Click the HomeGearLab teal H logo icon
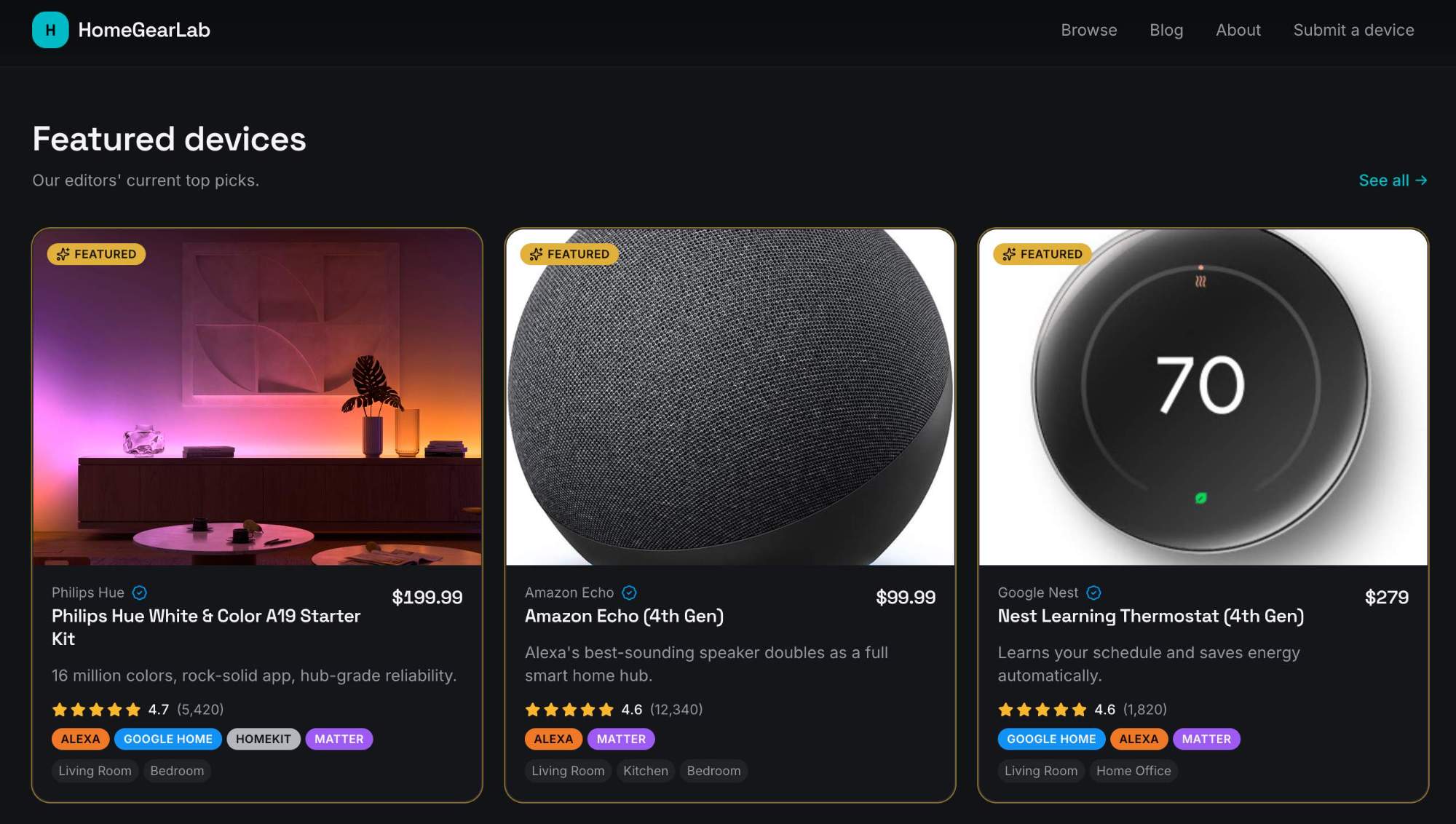The image size is (1456, 824). (x=50, y=30)
